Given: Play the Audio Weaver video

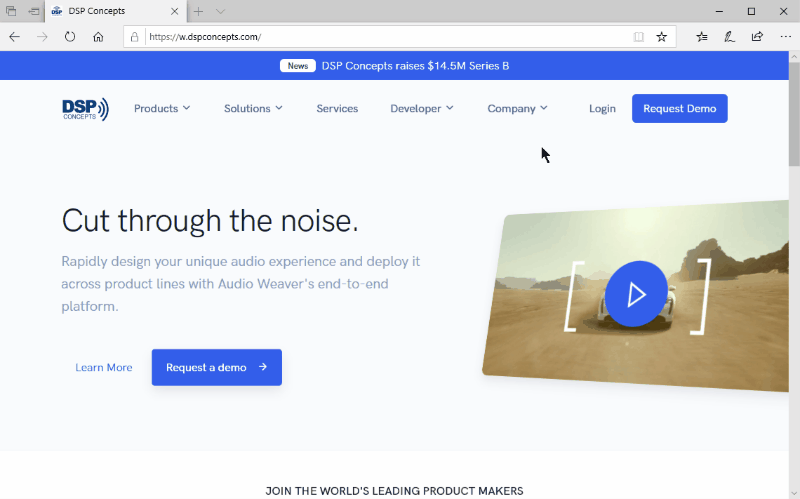Looking at the screenshot, I should (635, 294).
